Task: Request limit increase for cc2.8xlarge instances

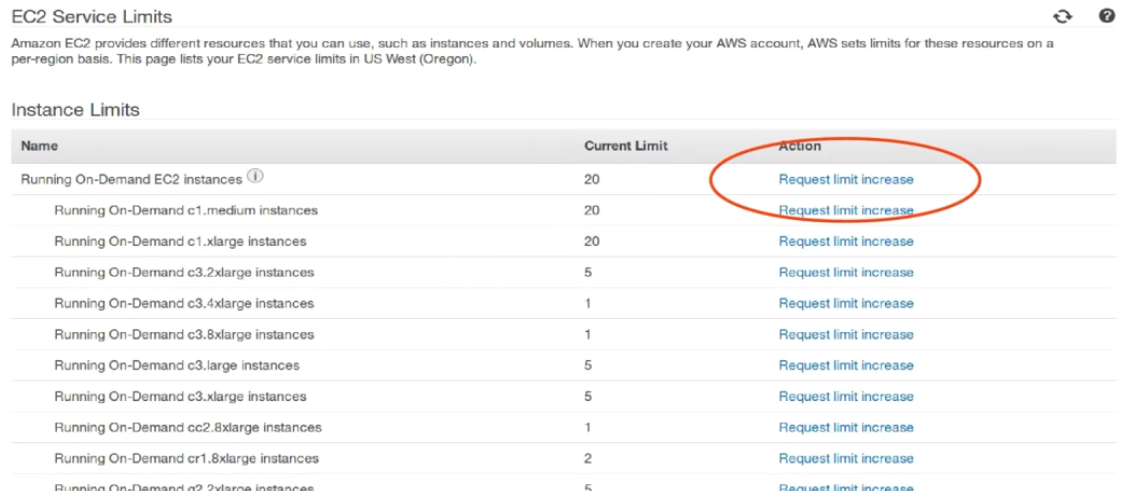Action: pyautogui.click(x=846, y=427)
